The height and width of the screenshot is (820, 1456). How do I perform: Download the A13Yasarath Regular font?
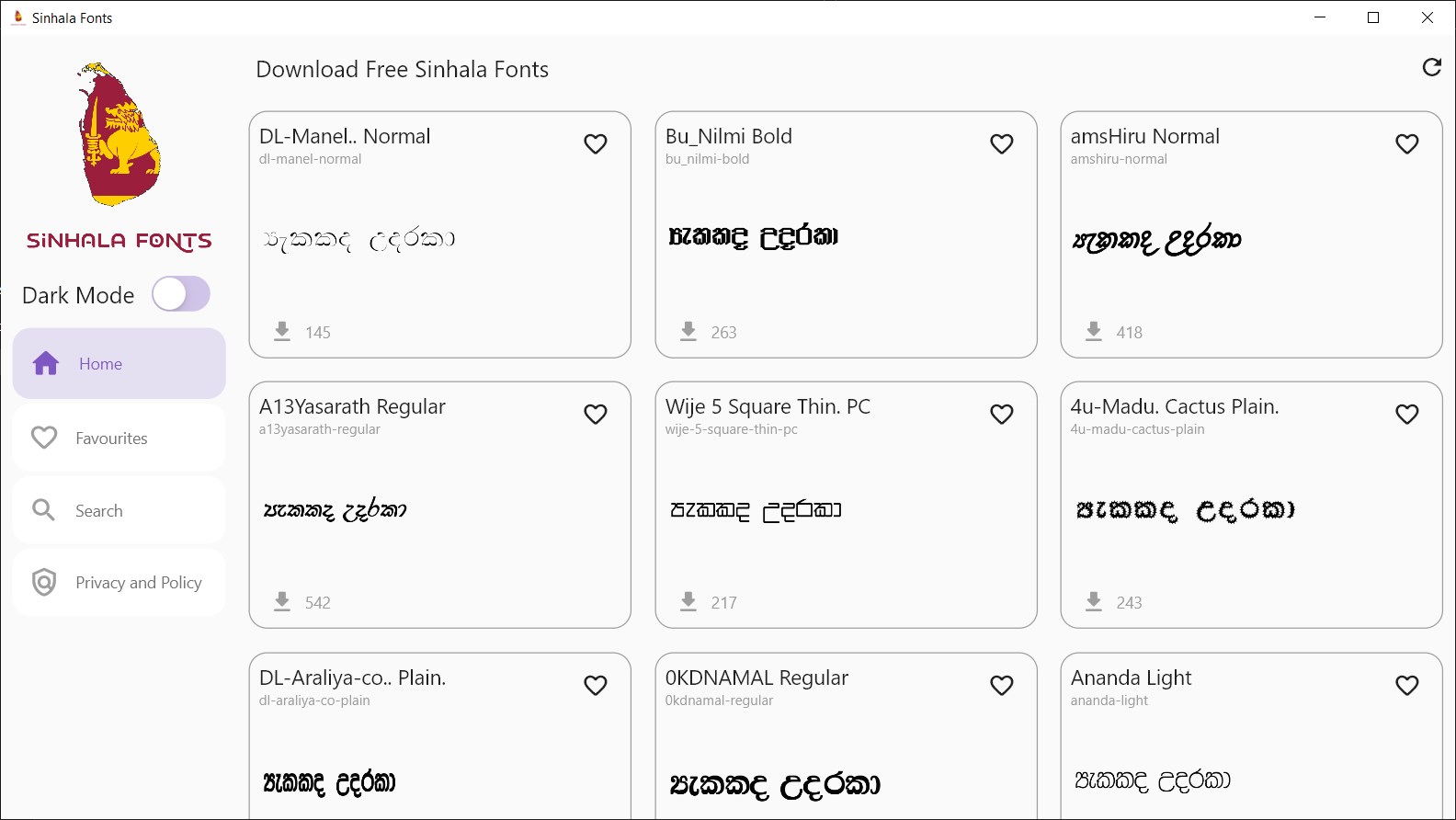[x=282, y=601]
